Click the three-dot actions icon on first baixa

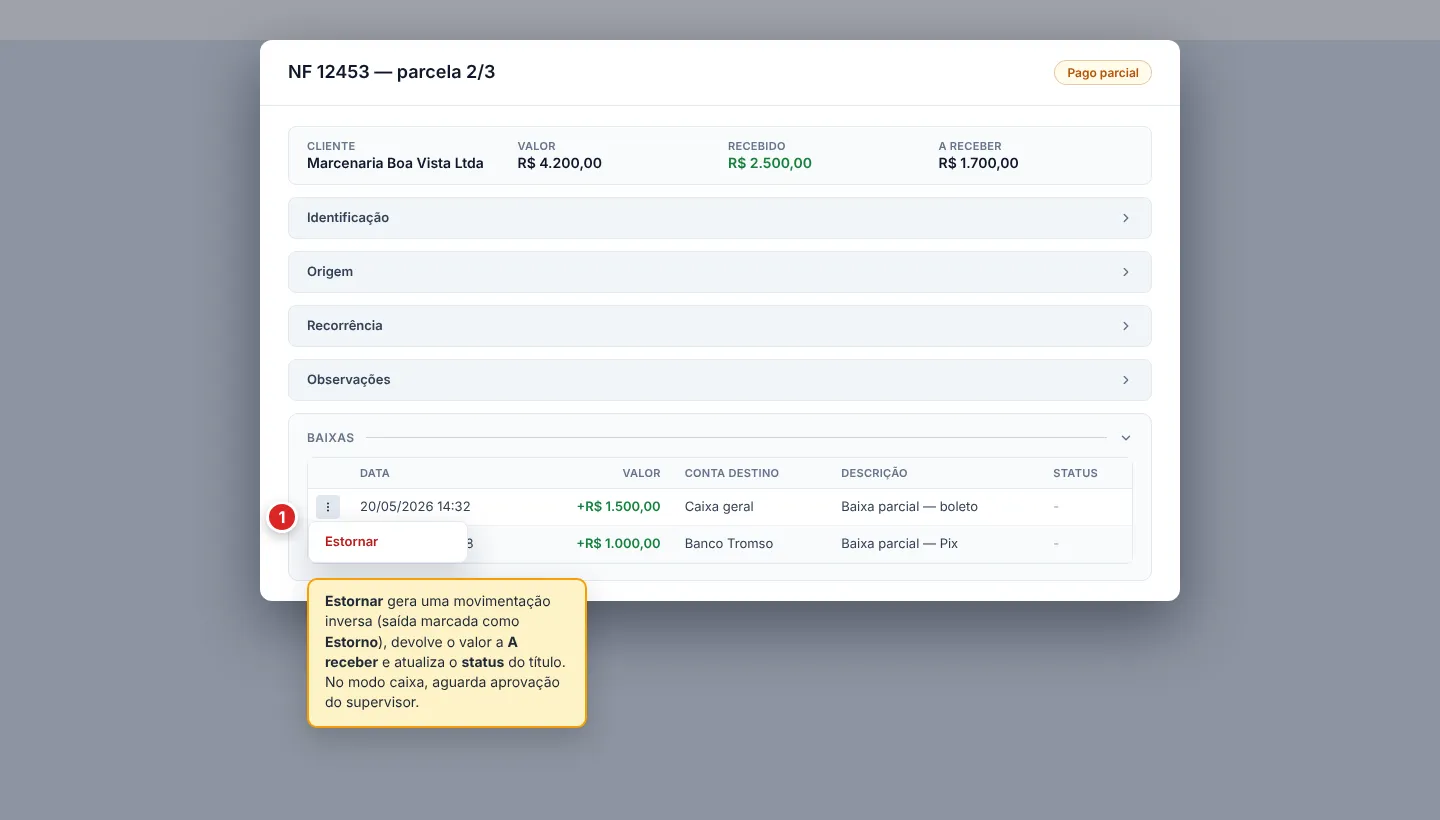[328, 507]
